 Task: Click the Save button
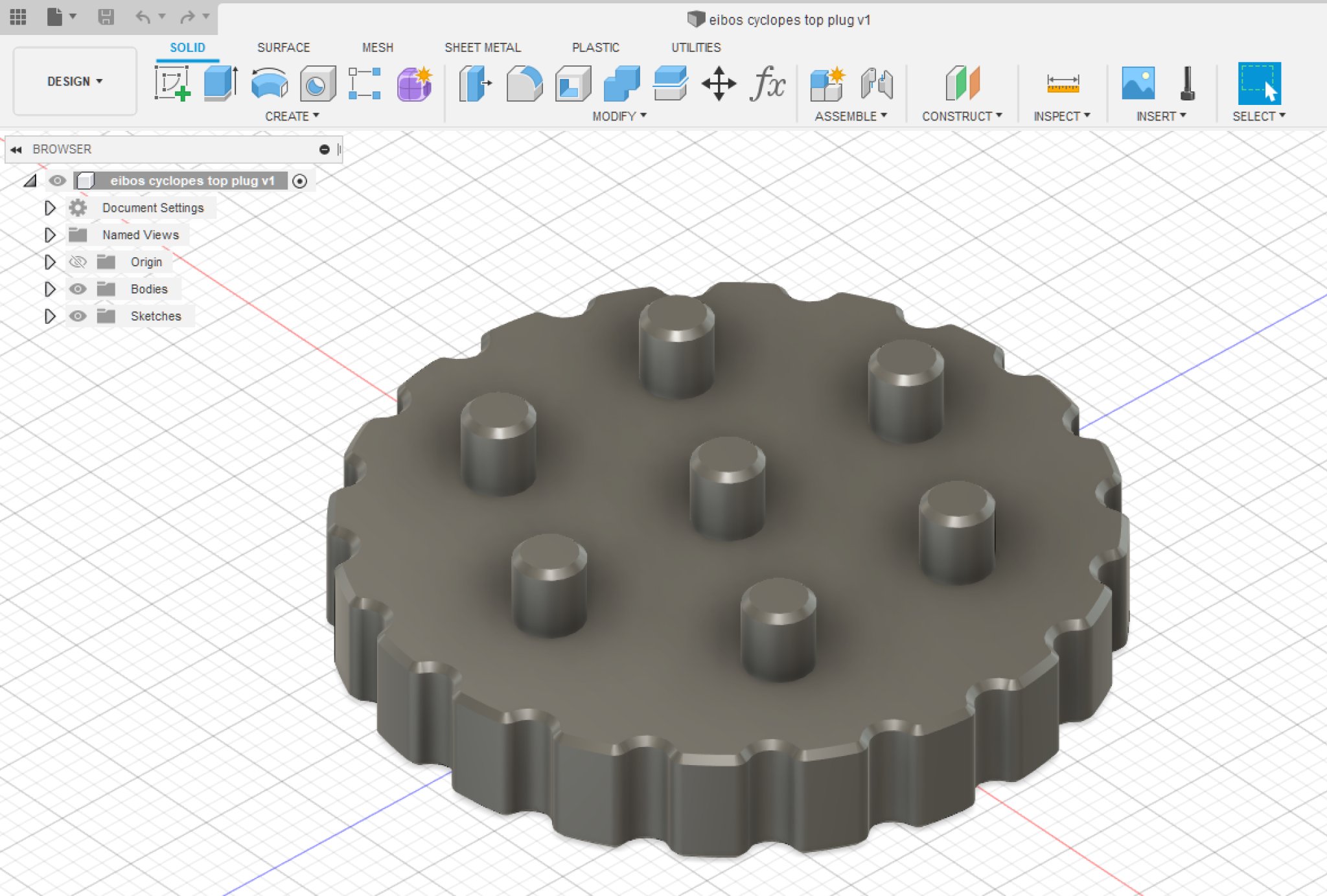(x=106, y=16)
